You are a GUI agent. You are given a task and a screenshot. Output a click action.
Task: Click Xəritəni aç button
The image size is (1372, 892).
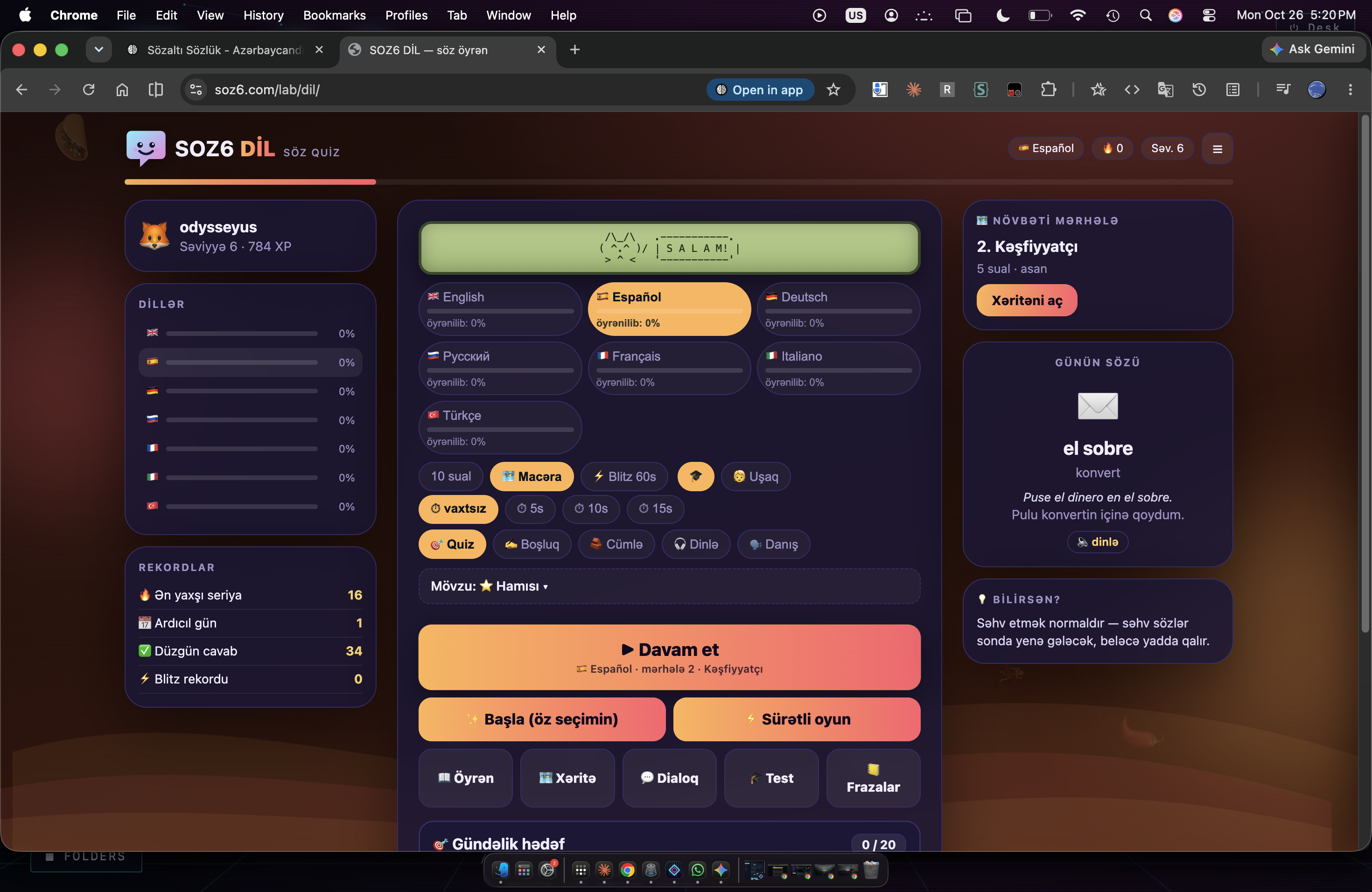pyautogui.click(x=1027, y=300)
